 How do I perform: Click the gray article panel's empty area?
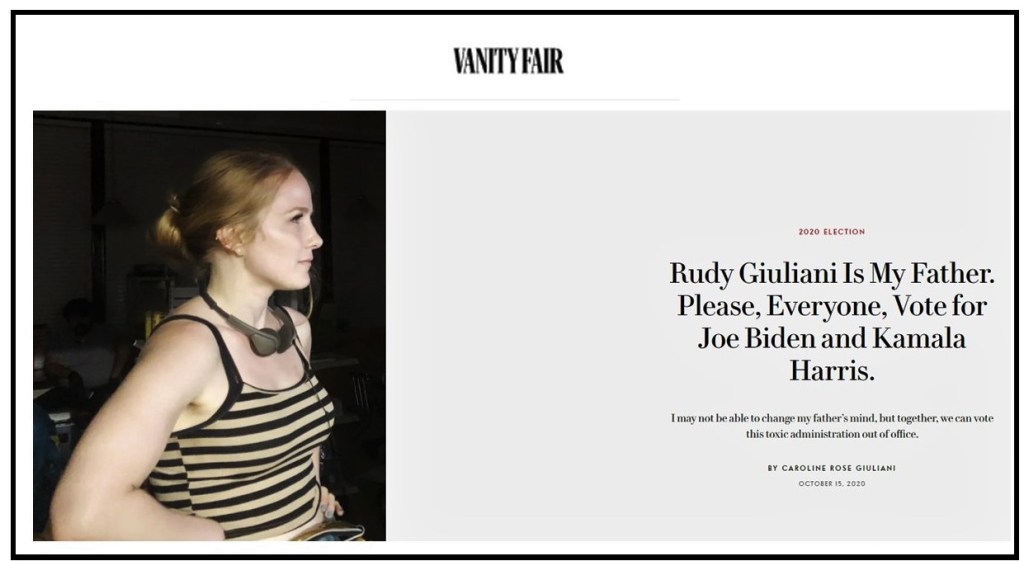(x=522, y=327)
